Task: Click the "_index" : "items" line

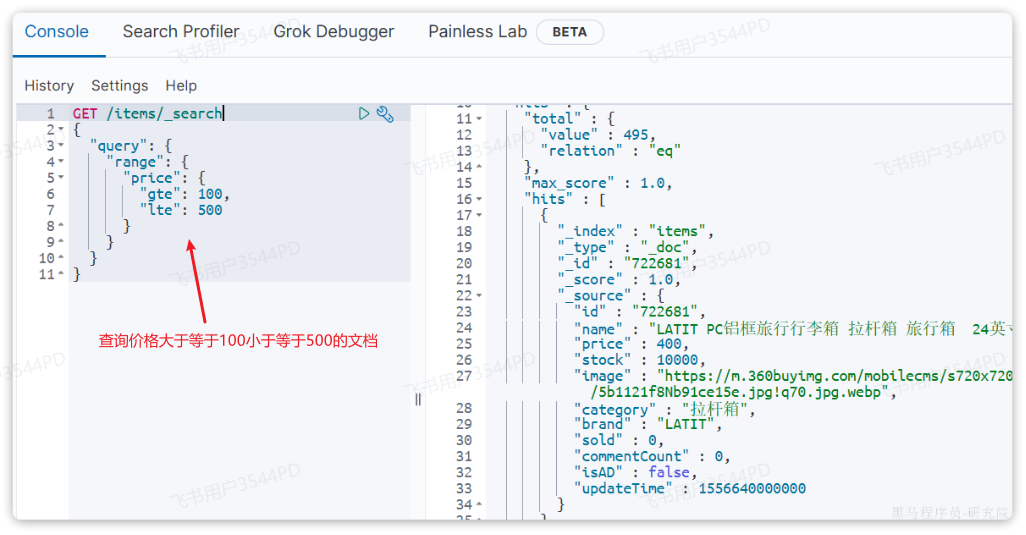Action: 635,231
